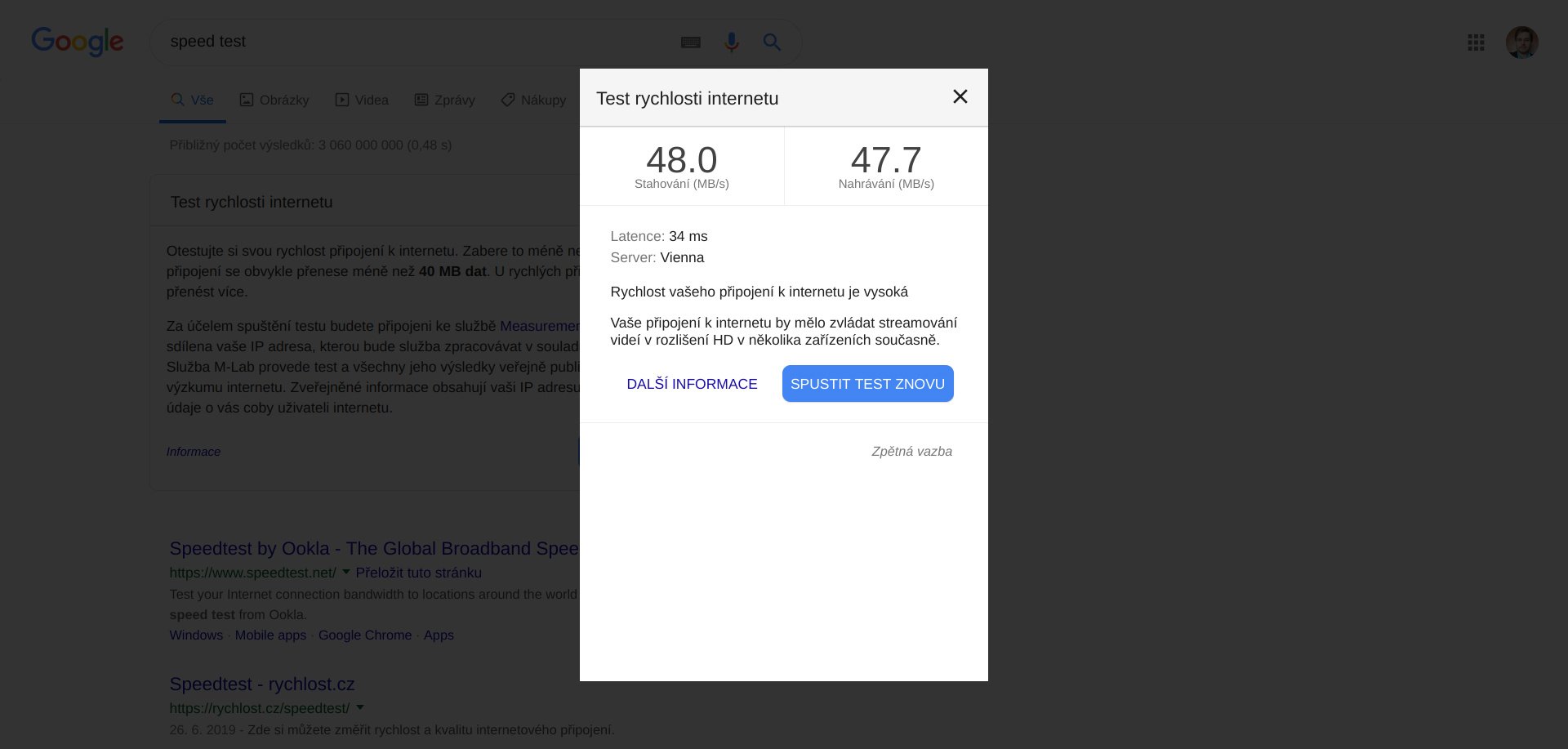Open the Windows sitelink
1568x749 pixels.
196,635
